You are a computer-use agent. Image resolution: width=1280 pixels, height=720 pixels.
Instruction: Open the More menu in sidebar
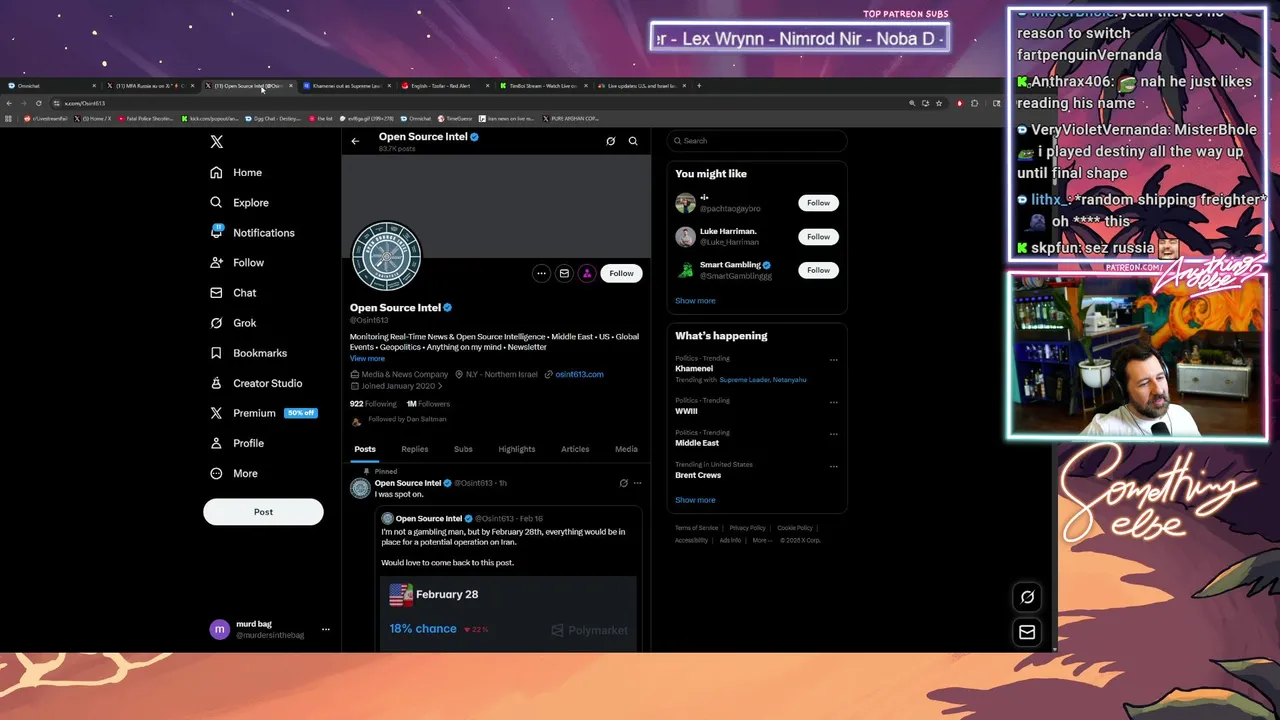pos(234,473)
